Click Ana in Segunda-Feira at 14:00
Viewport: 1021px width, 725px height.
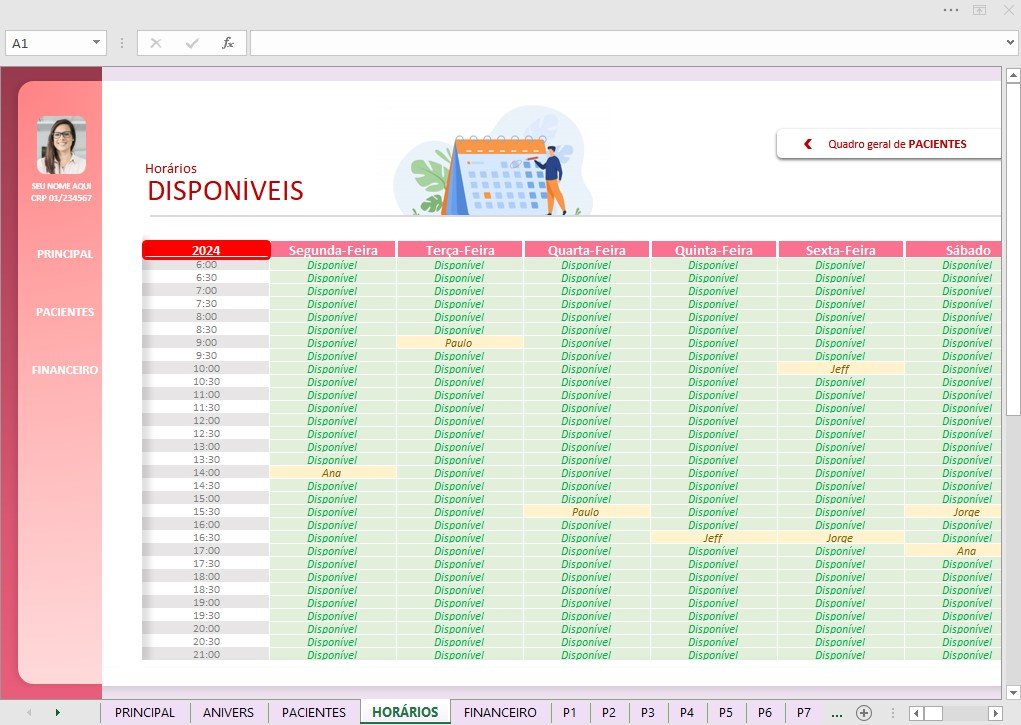click(x=332, y=473)
